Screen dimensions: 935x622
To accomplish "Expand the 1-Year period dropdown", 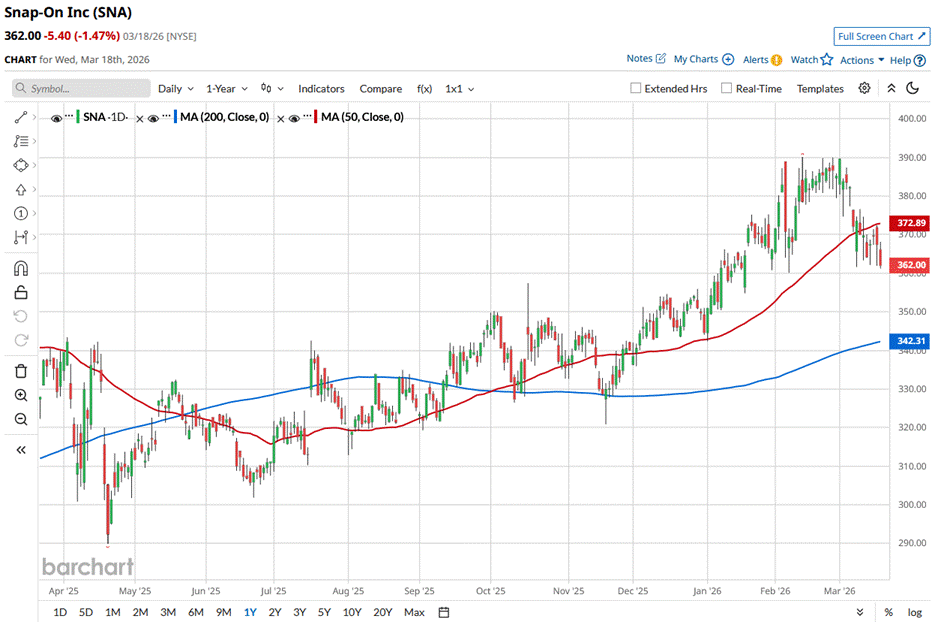I will pos(227,89).
